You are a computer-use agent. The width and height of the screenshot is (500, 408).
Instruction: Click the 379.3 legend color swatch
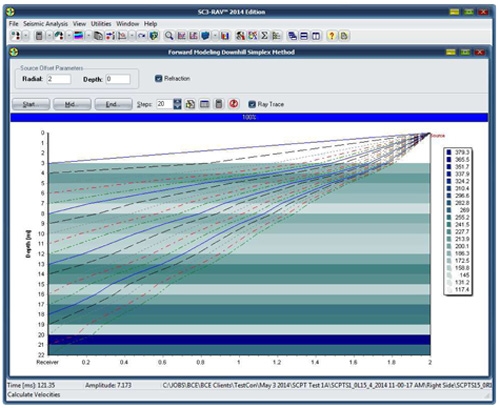[449, 152]
